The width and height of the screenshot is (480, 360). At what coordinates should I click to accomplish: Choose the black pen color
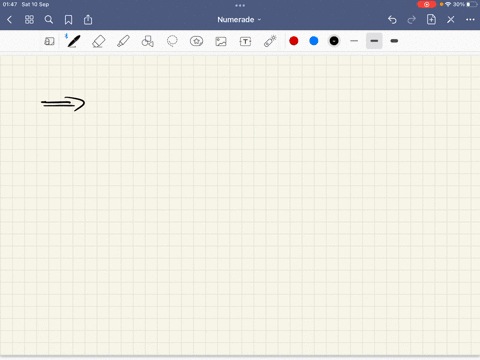pos(334,41)
